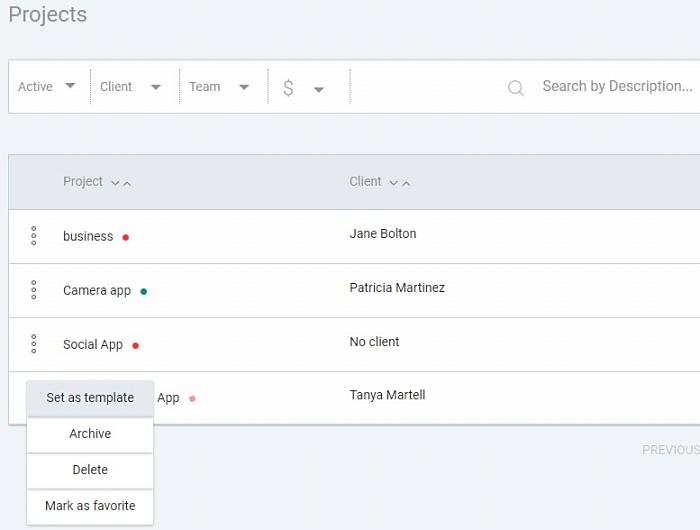Open the Team filter dropdown
This screenshot has height=530, width=700.
click(219, 86)
